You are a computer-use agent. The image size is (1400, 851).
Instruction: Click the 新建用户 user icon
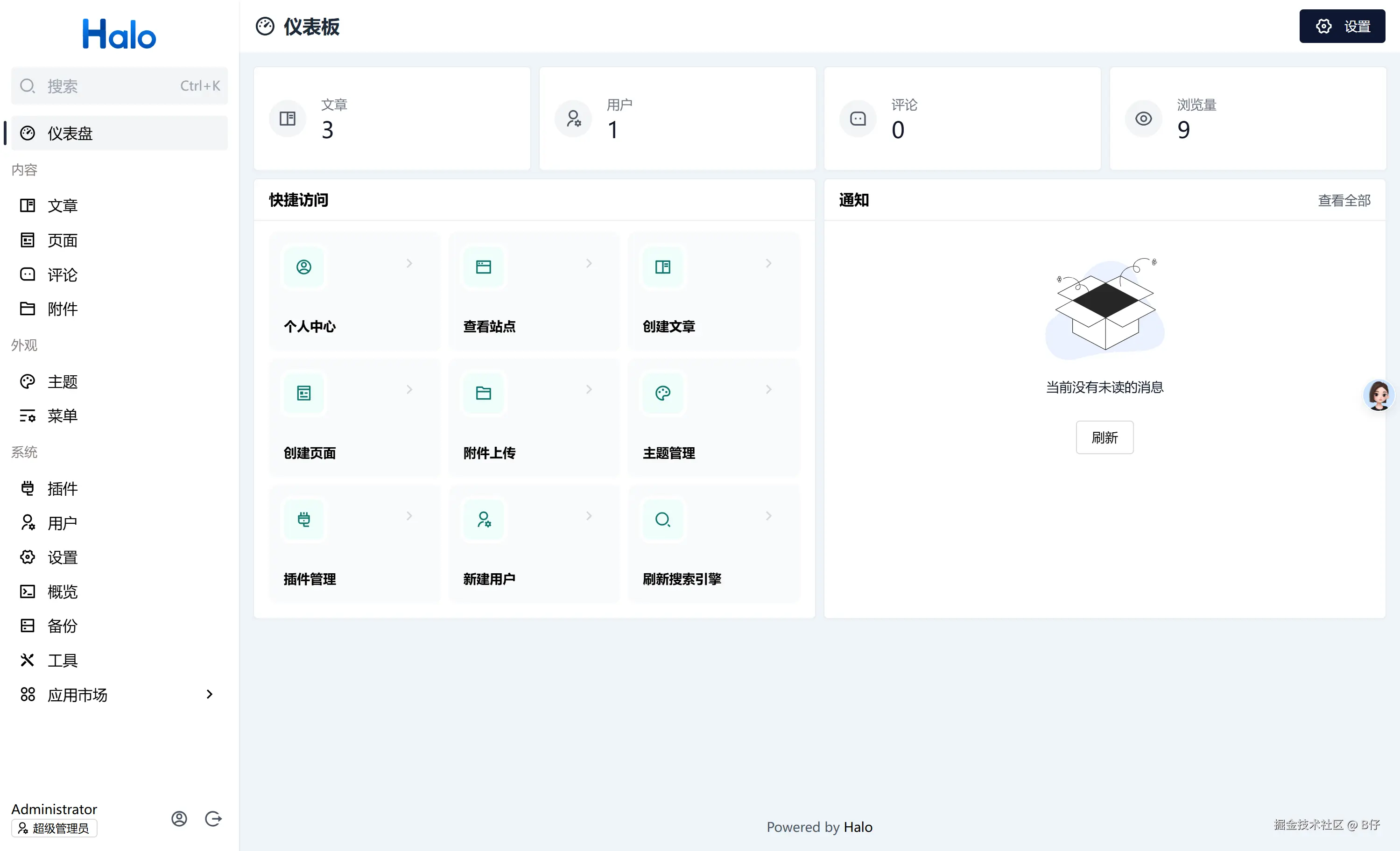coord(484,519)
